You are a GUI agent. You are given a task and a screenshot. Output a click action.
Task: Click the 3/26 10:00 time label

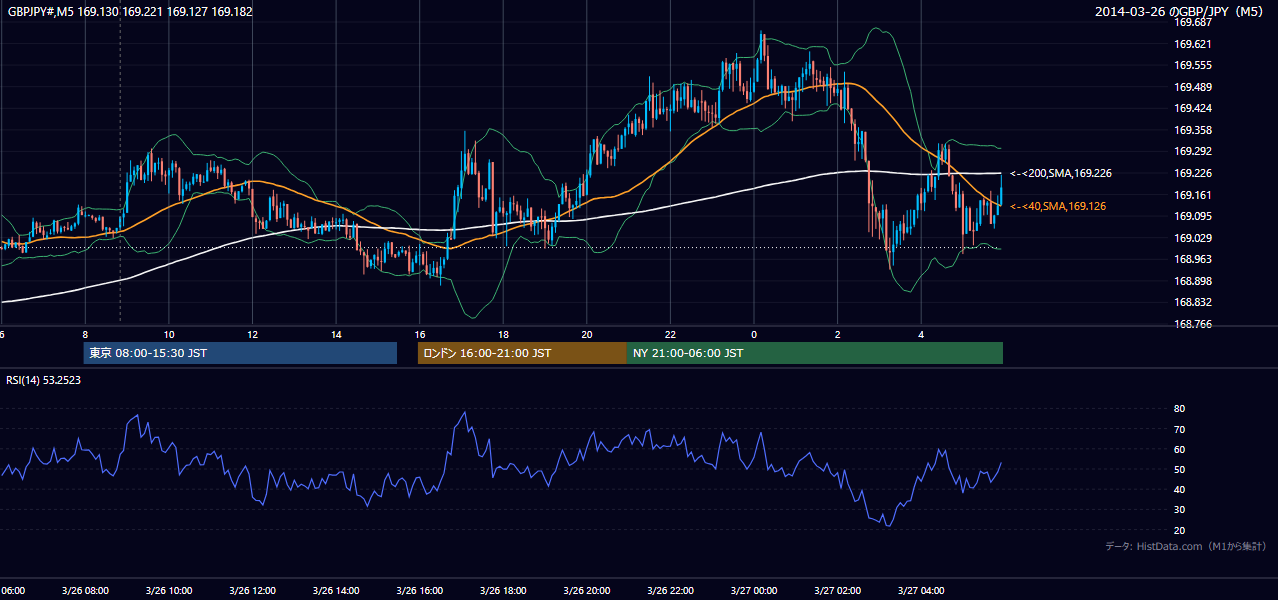169,590
